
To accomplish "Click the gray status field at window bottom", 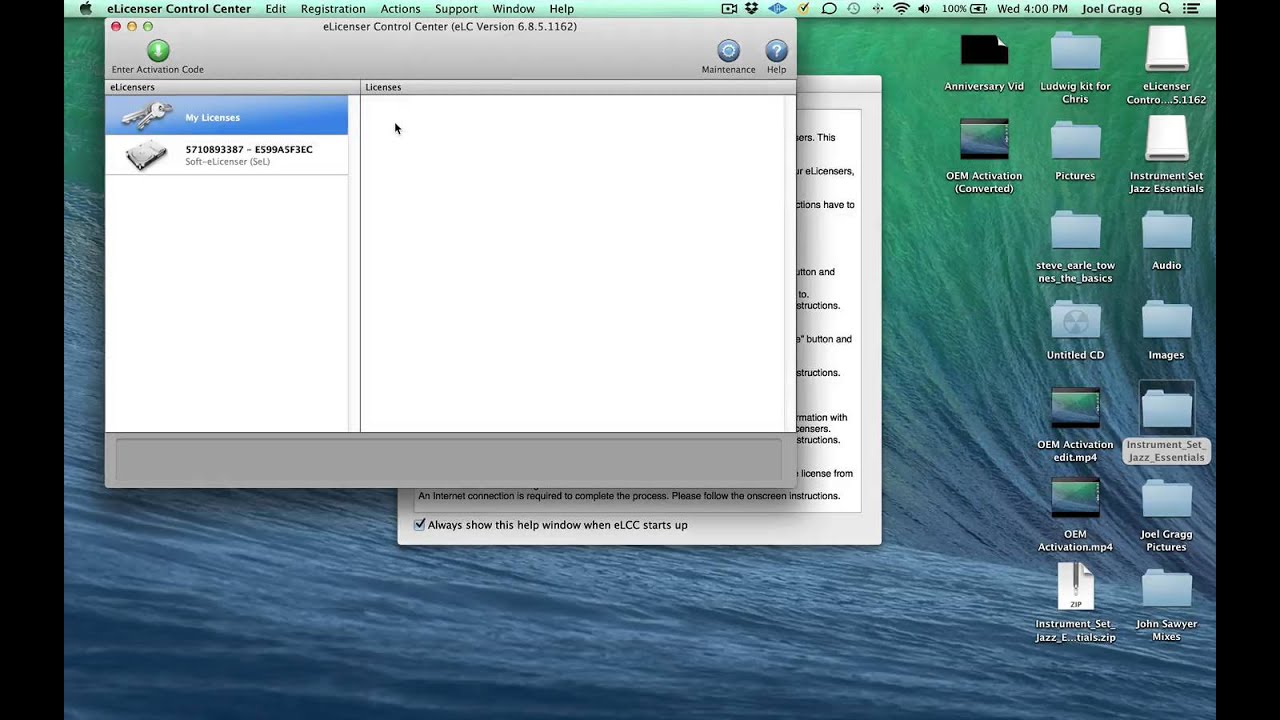I will click(448, 459).
